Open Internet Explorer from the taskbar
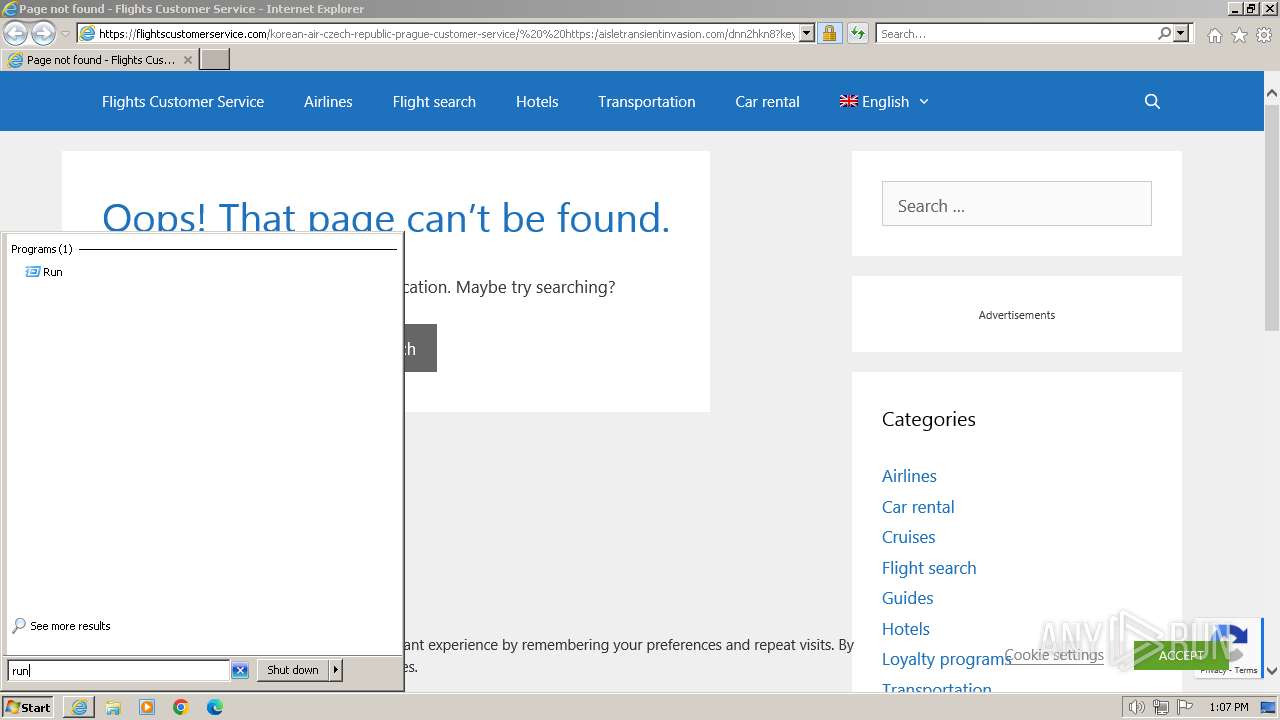 [x=79, y=707]
